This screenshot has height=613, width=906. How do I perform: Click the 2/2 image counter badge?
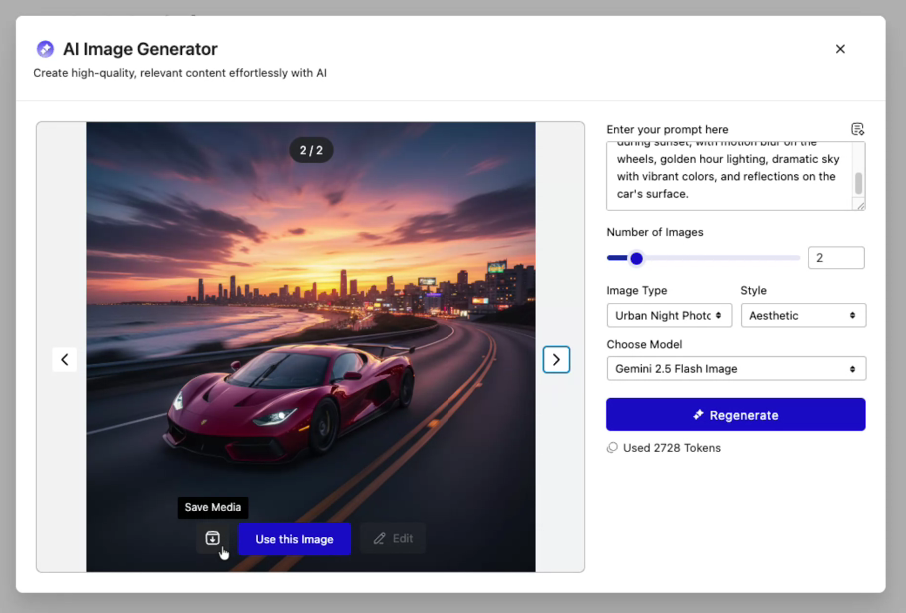(311, 150)
